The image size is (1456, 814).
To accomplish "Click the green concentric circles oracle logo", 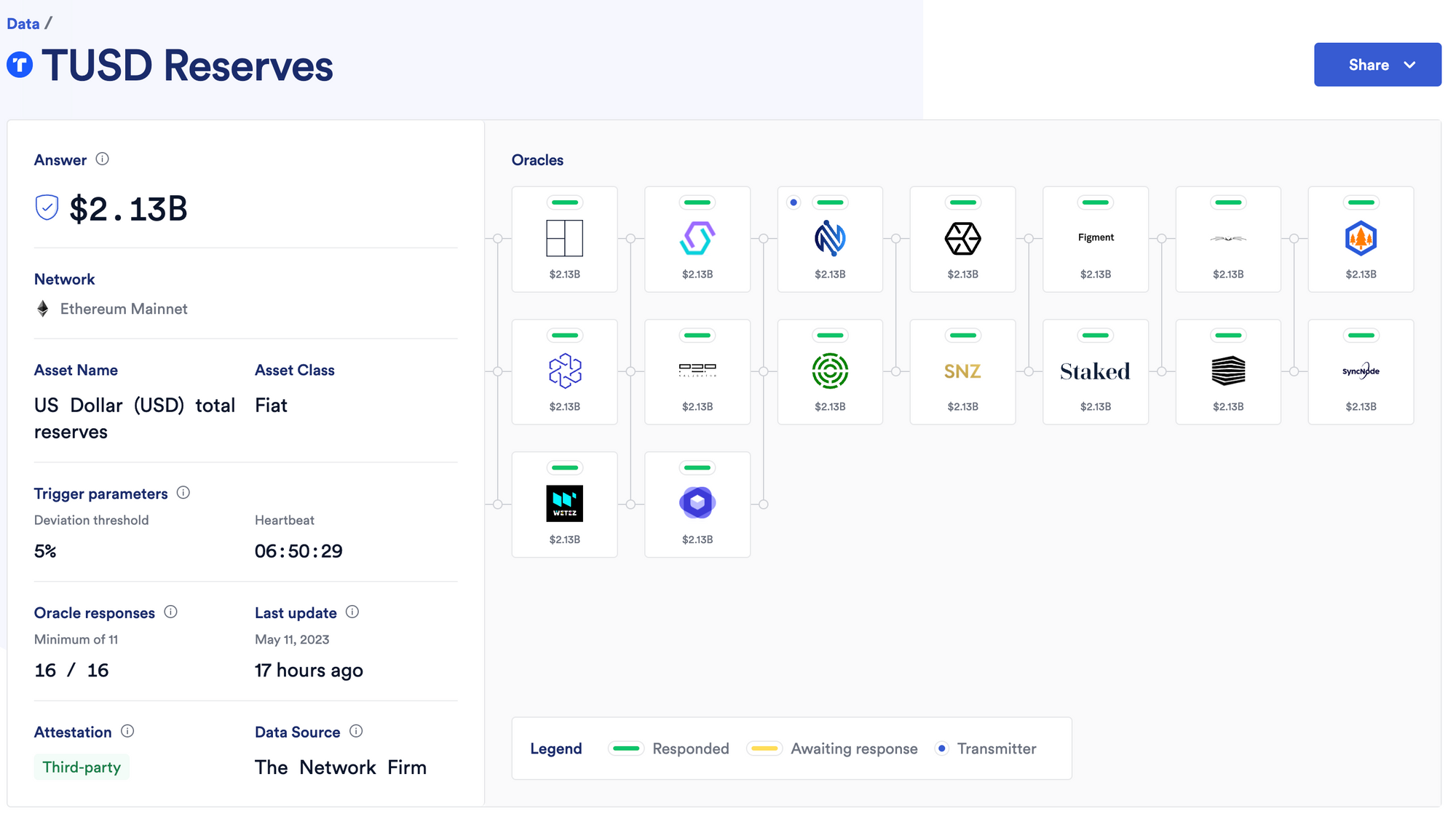I will coord(830,371).
